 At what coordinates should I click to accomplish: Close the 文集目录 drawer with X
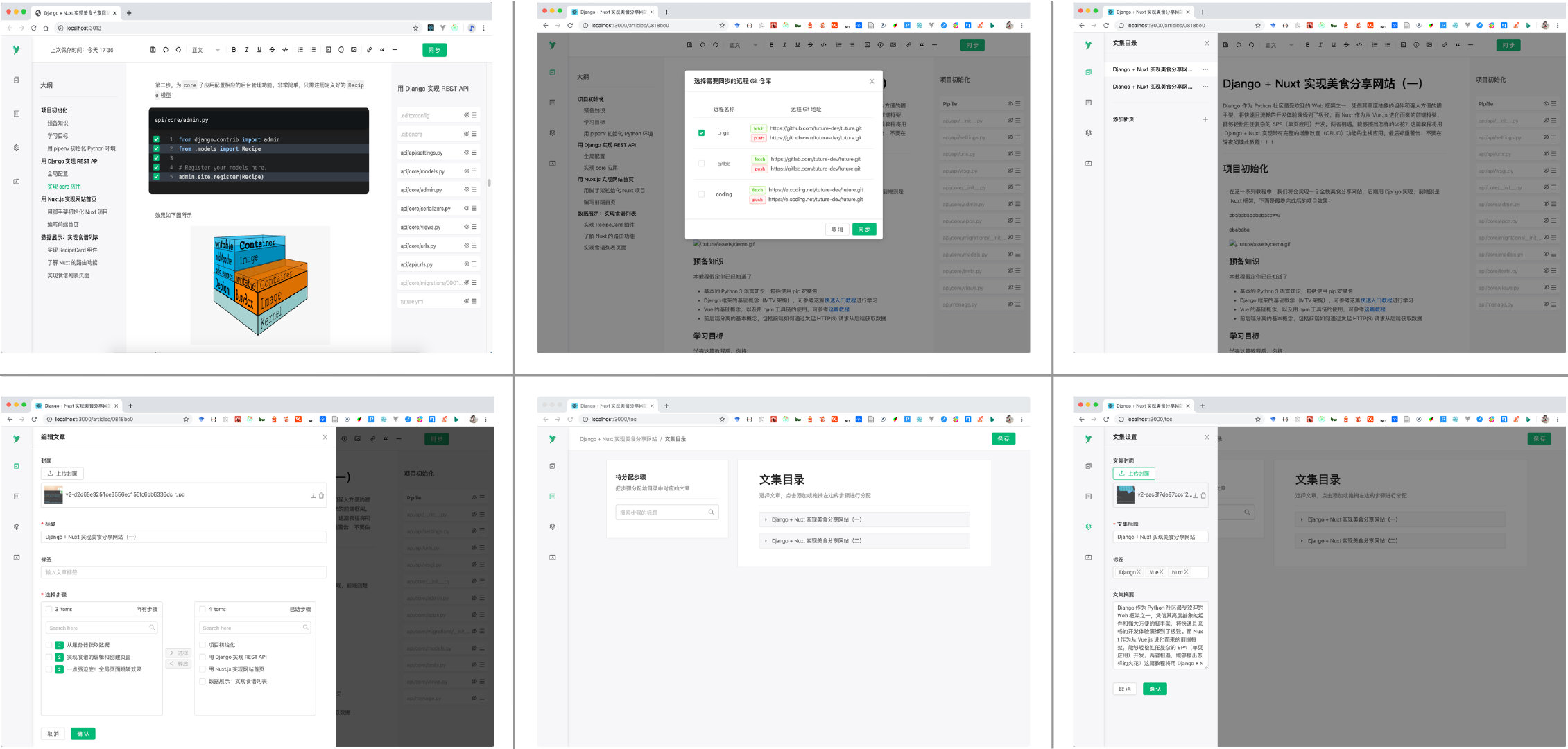point(1207,43)
